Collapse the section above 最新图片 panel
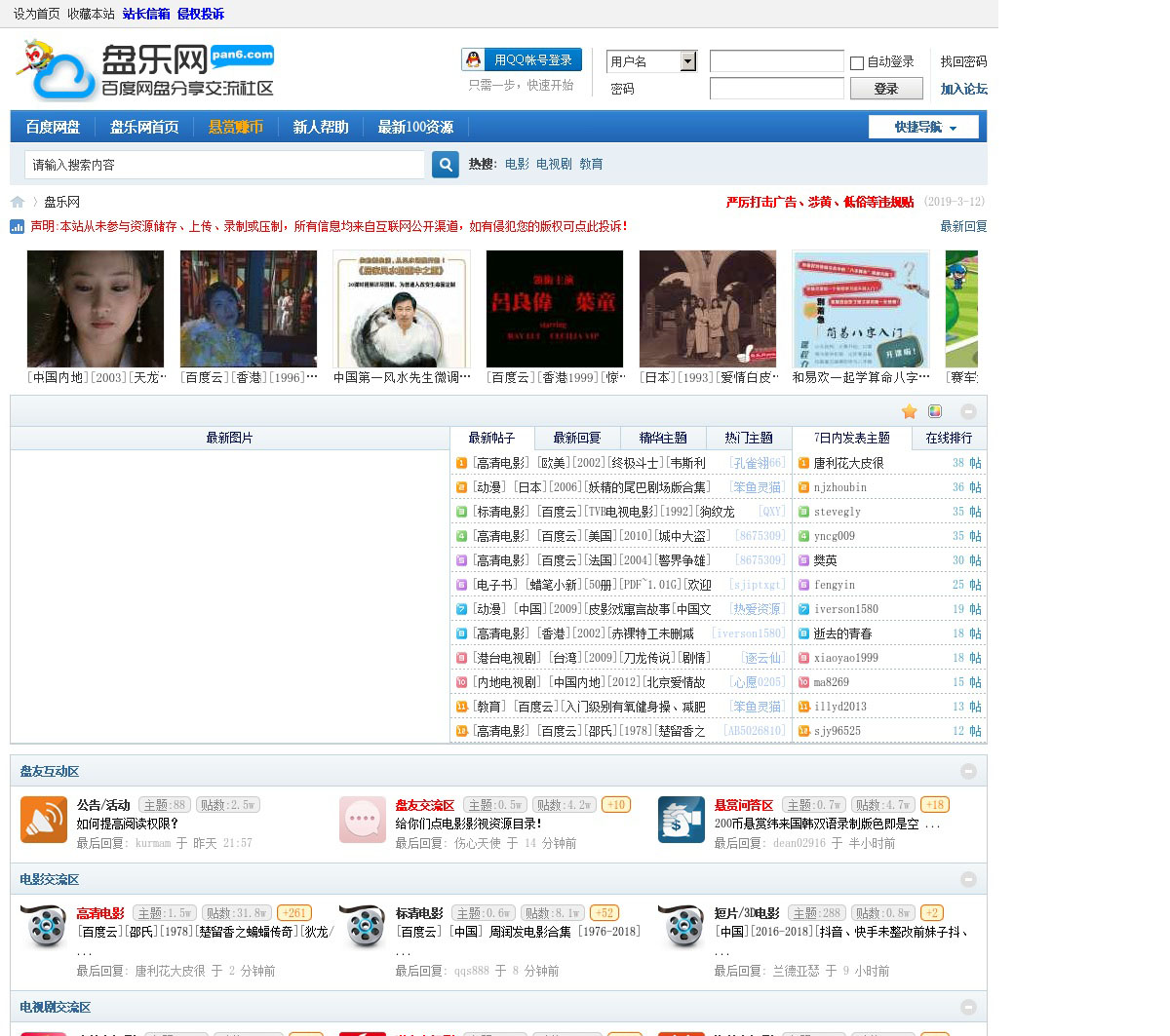1170x1036 pixels. (968, 411)
